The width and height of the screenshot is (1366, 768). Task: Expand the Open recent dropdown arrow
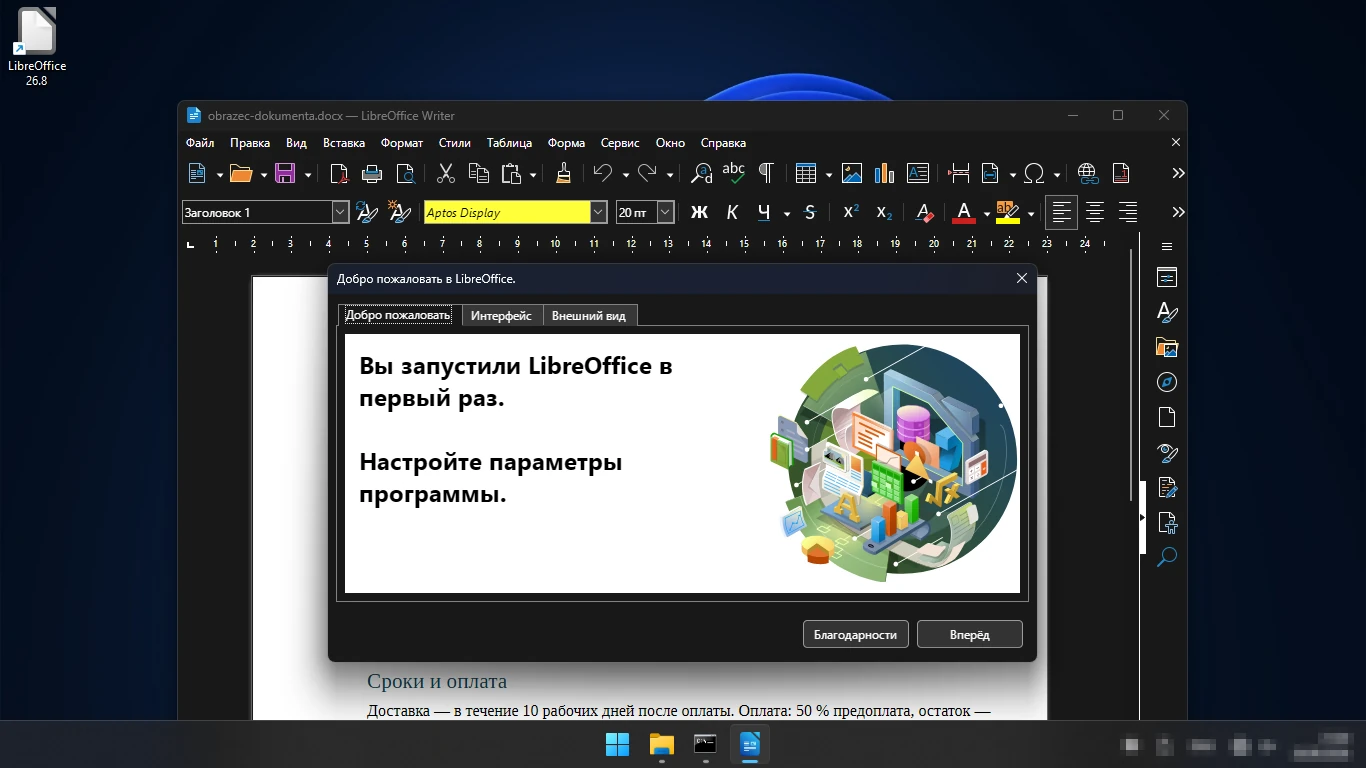click(264, 174)
